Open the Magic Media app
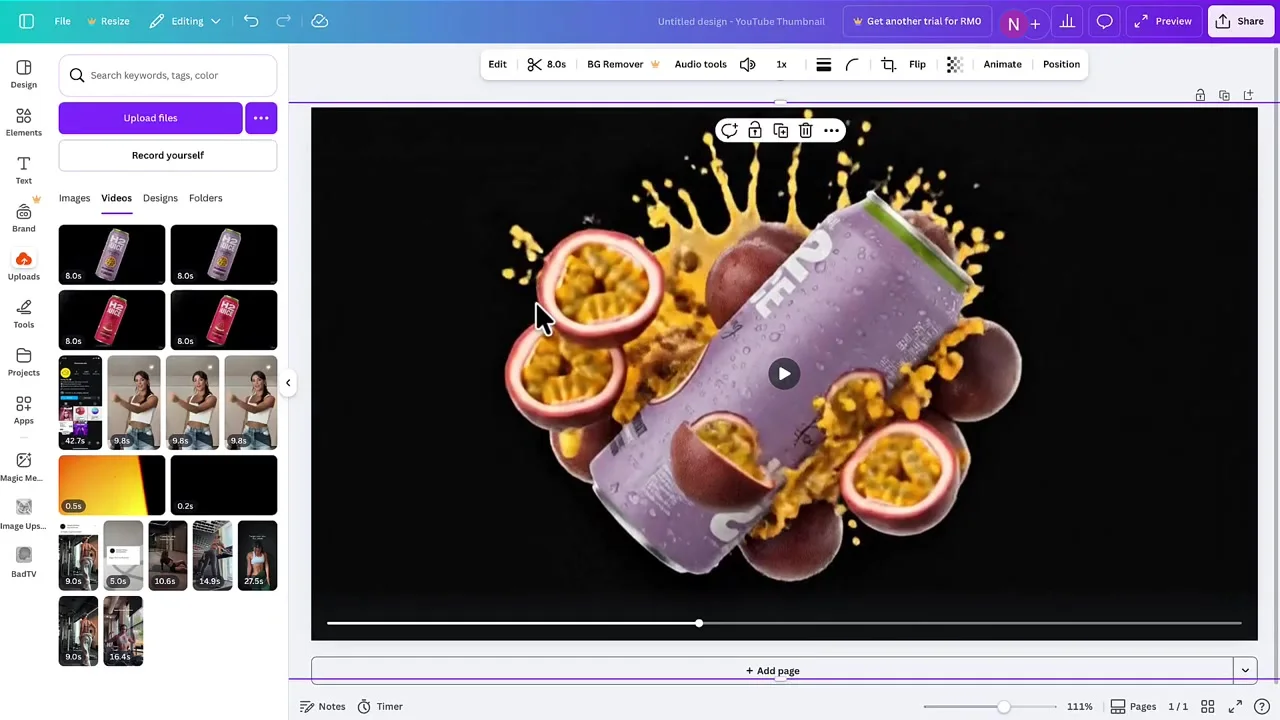The height and width of the screenshot is (720, 1280). (24, 466)
